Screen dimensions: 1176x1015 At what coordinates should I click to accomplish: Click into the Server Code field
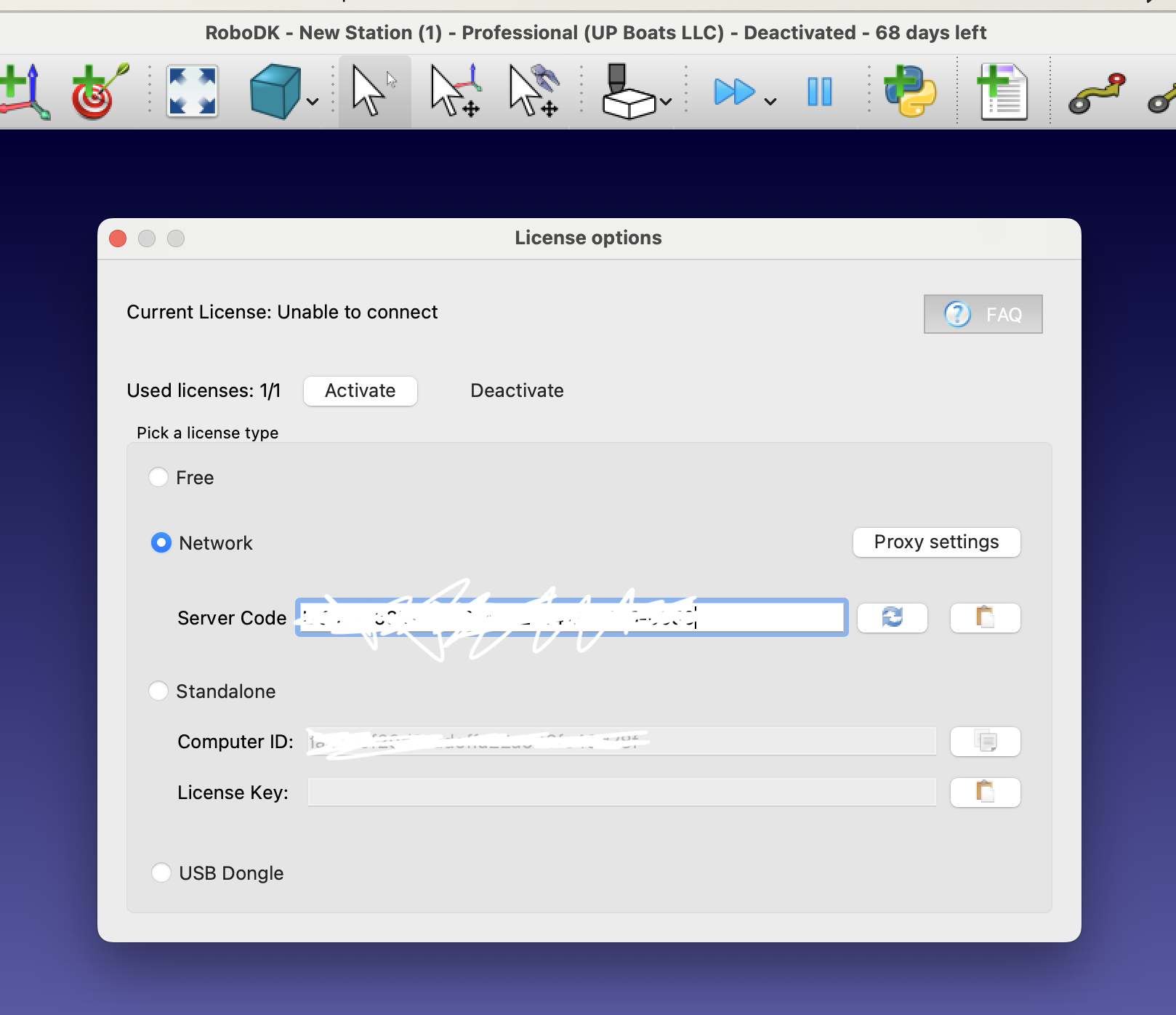coord(571,618)
